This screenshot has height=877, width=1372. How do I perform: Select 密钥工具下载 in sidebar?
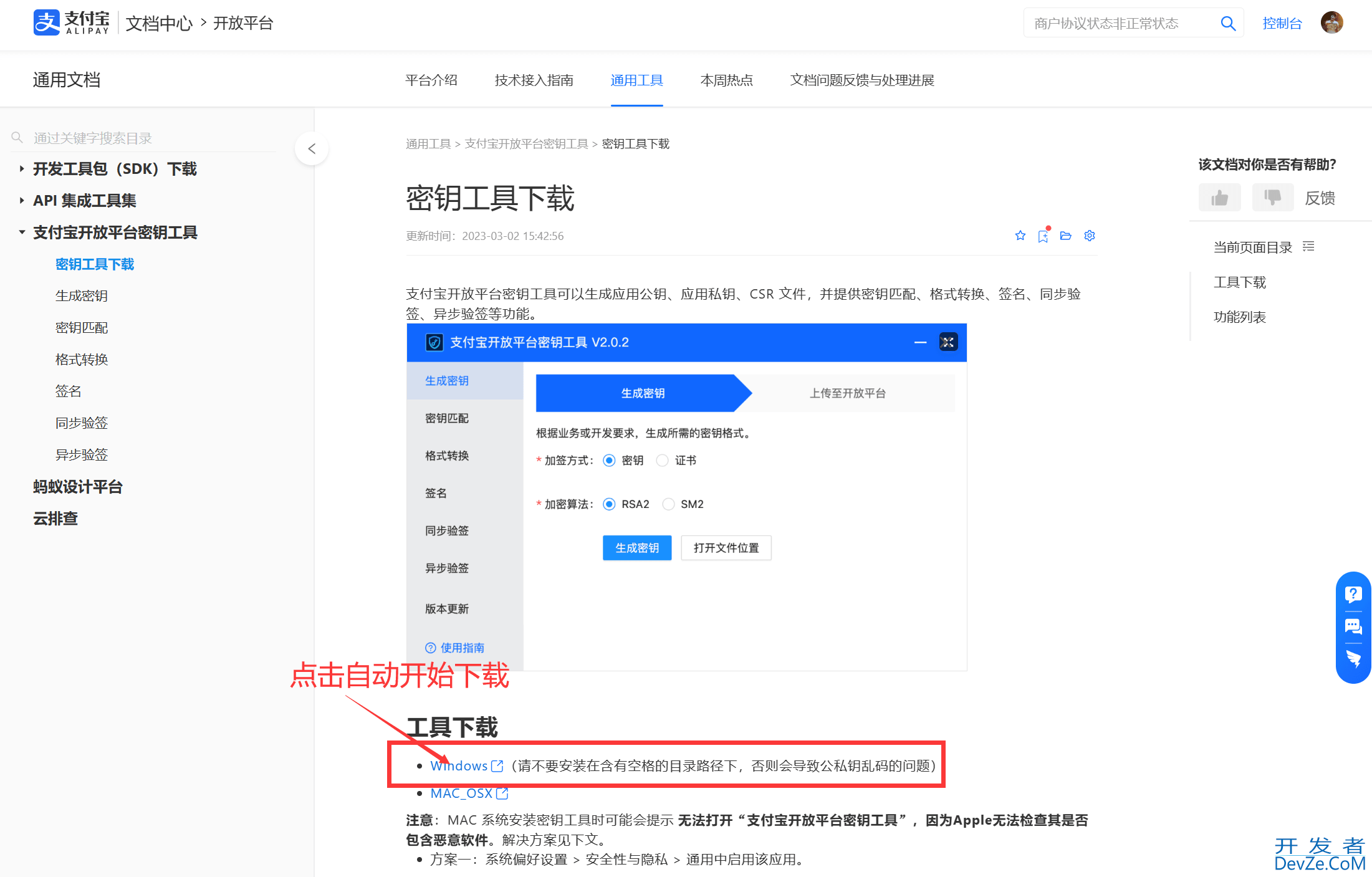95,264
